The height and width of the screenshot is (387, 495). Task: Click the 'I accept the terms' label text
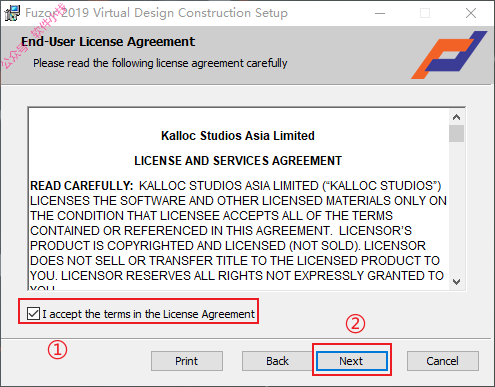coord(148,314)
